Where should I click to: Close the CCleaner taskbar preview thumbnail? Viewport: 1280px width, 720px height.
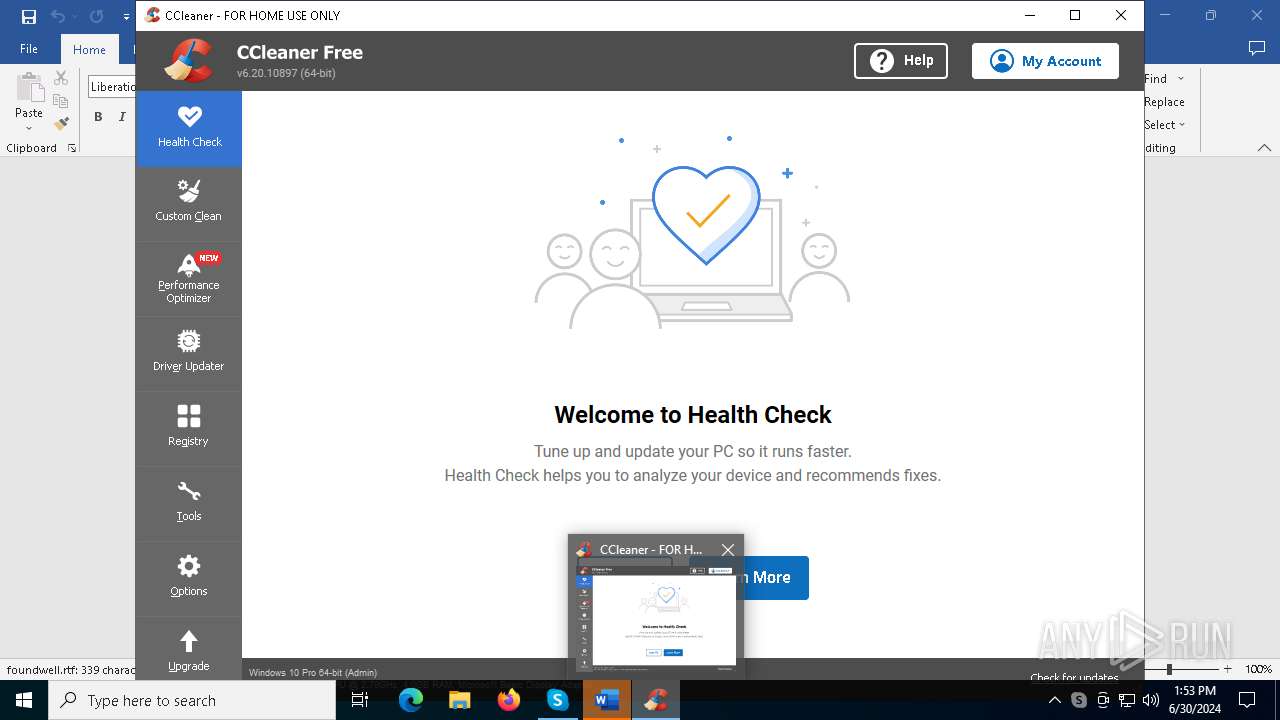coord(728,549)
